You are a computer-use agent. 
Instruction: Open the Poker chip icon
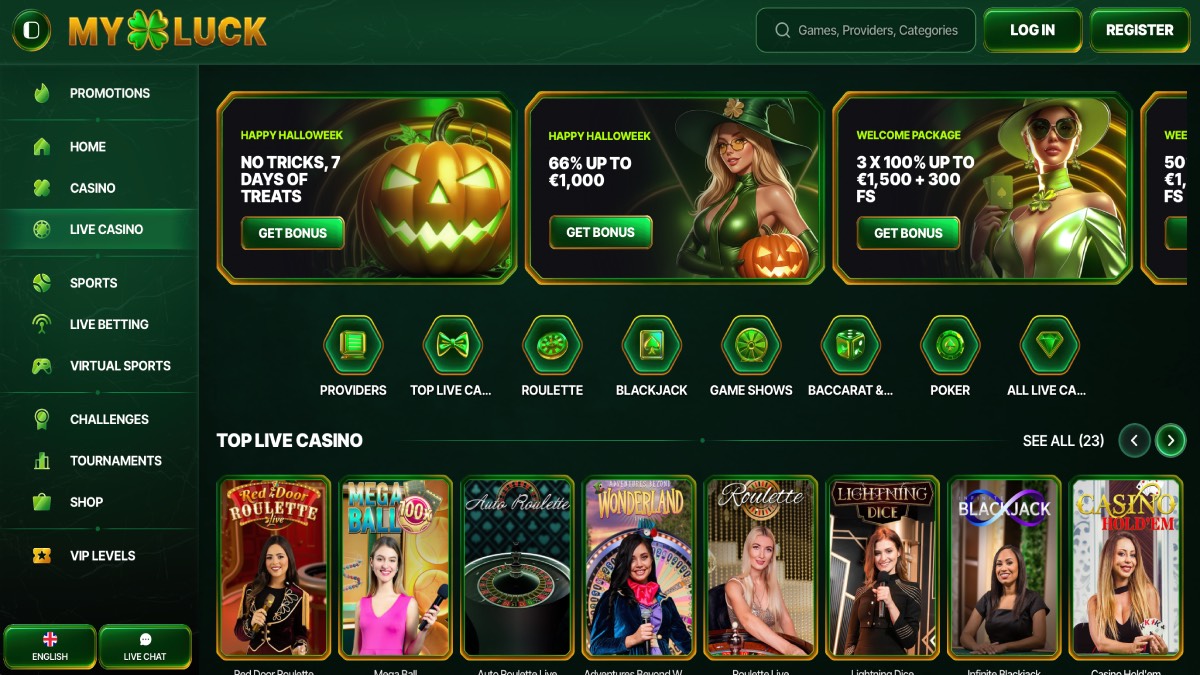pos(950,345)
